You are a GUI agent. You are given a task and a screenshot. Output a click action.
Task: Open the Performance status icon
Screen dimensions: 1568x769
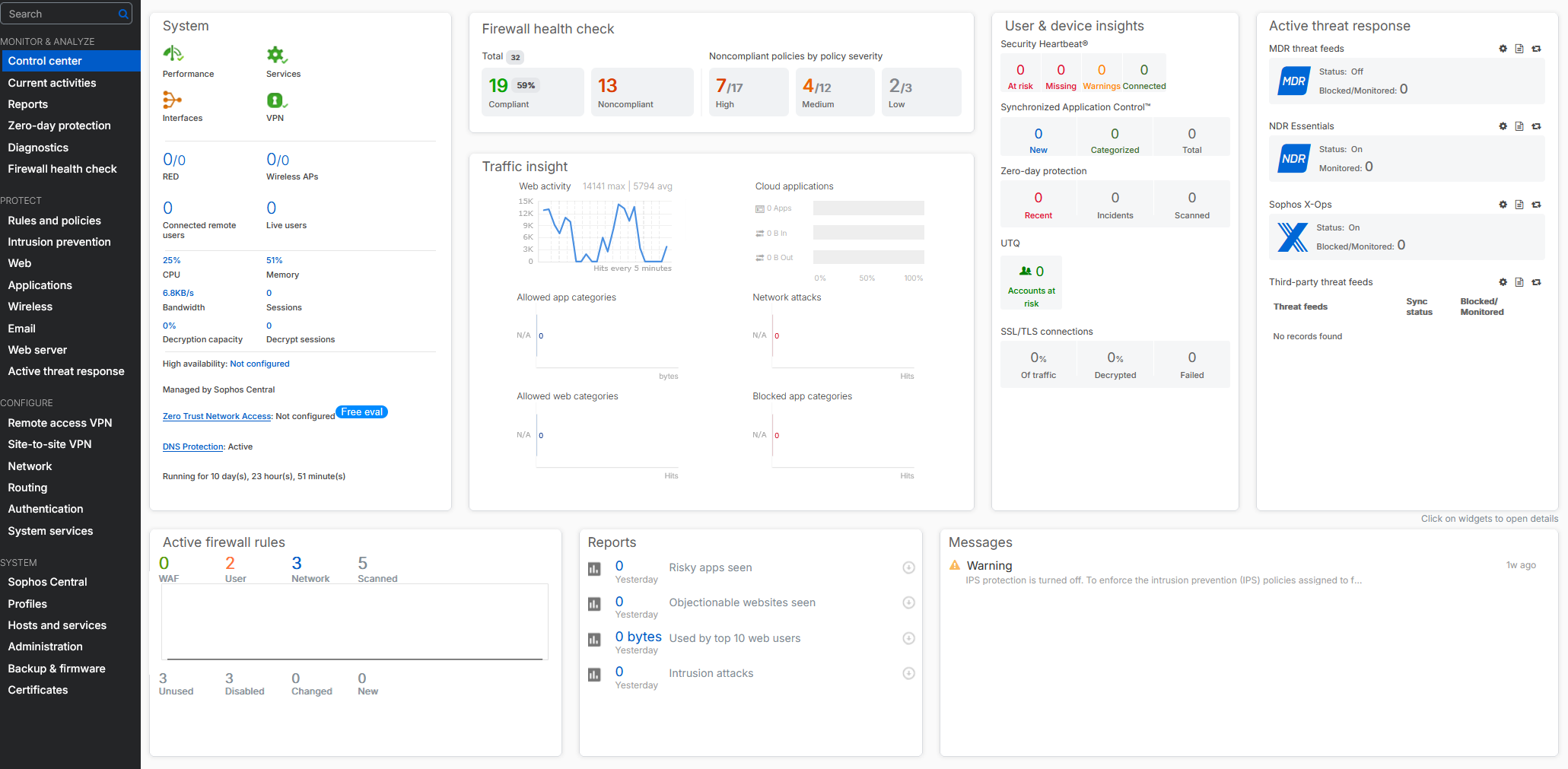tap(173, 54)
